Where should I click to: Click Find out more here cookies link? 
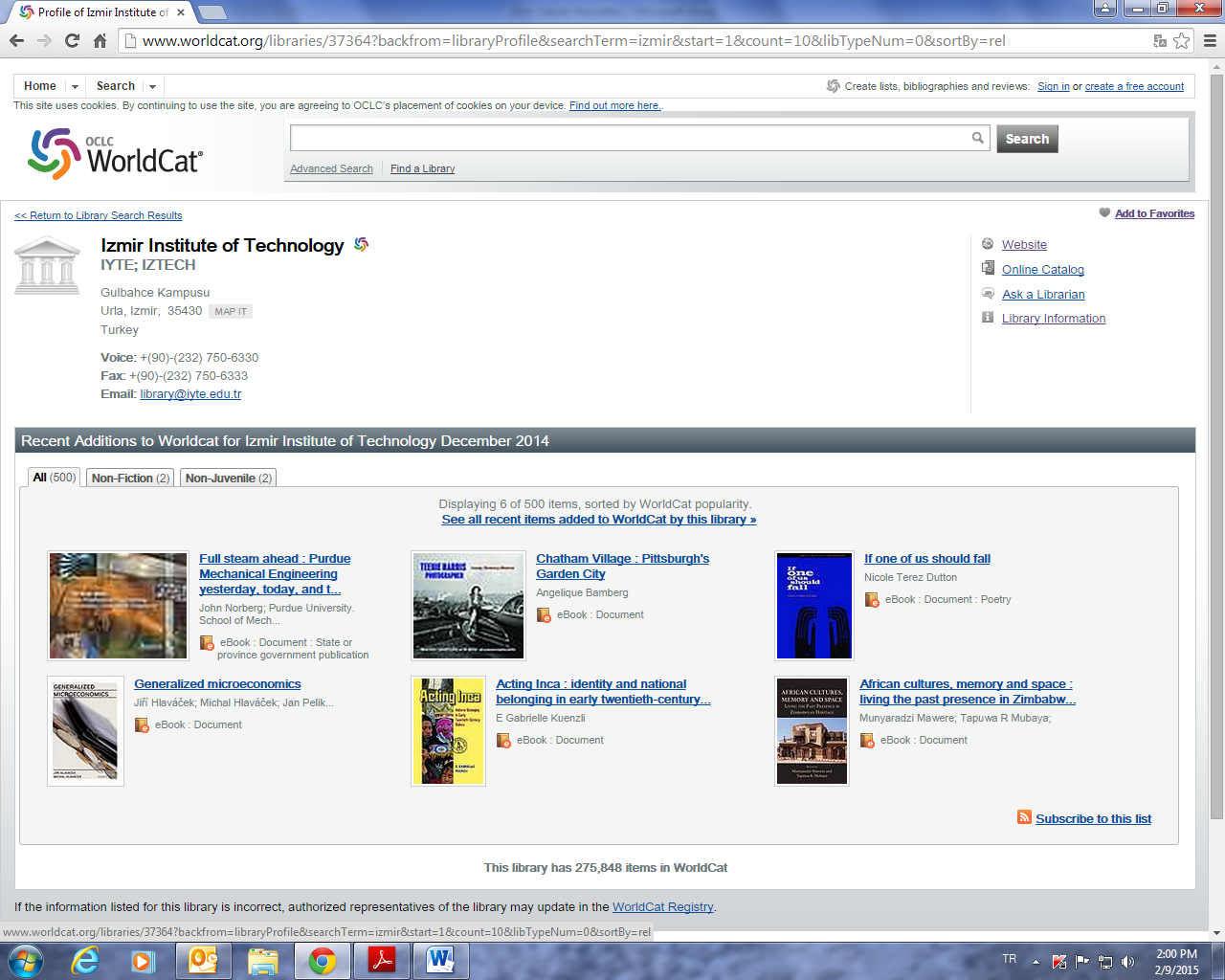614,105
